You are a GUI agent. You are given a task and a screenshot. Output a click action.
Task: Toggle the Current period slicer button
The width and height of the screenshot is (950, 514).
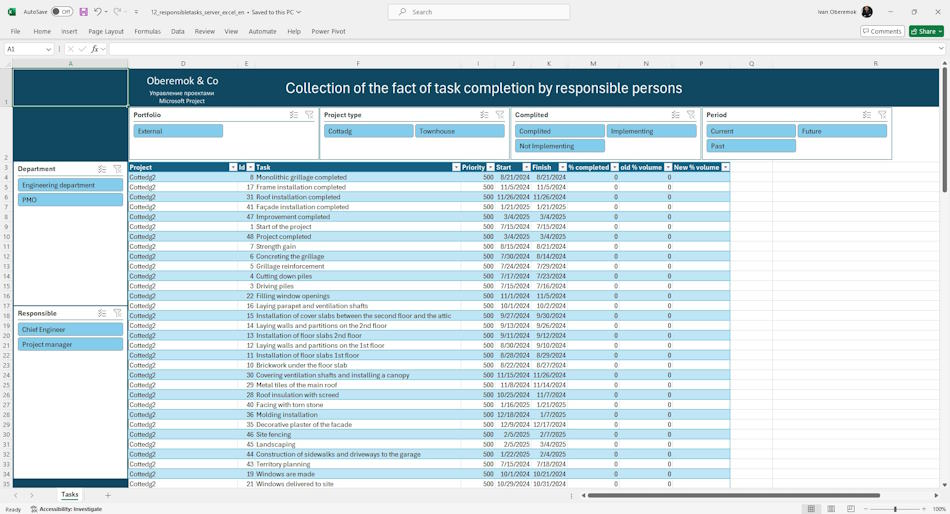(751, 131)
